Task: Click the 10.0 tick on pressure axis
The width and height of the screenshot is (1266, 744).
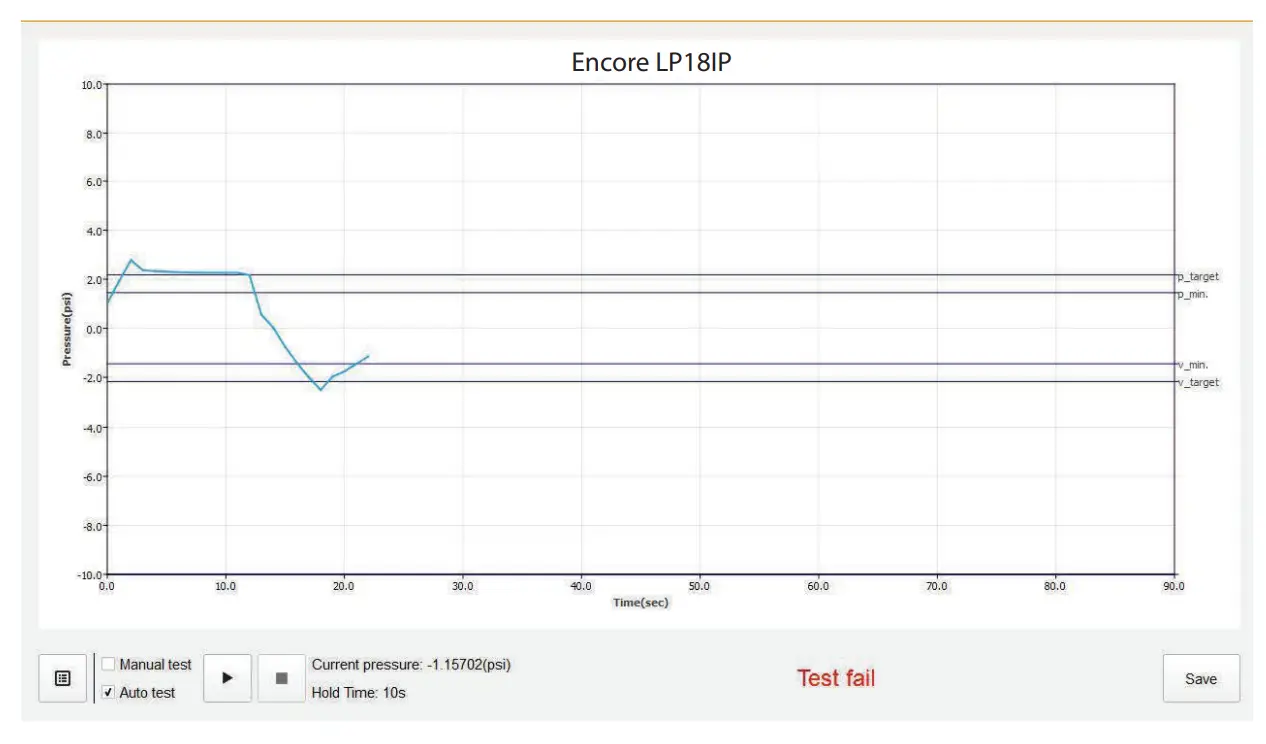Action: click(x=92, y=85)
